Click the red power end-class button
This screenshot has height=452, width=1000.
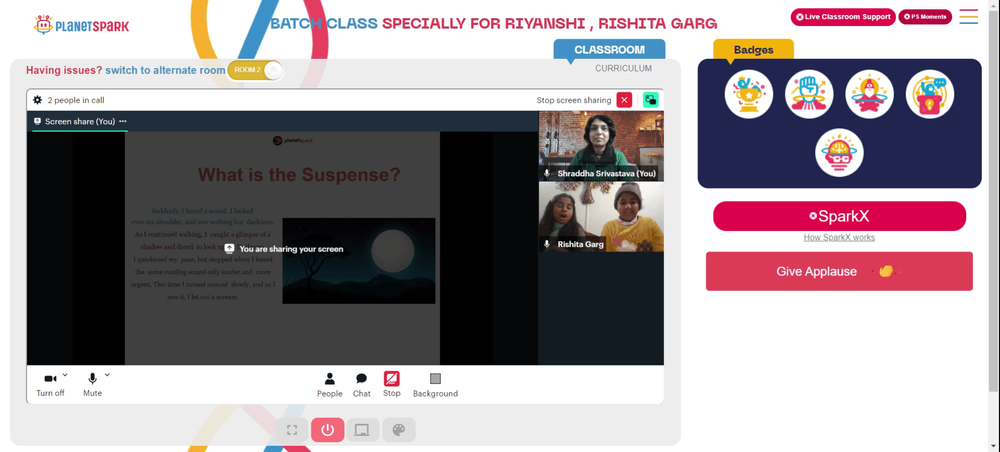(328, 430)
